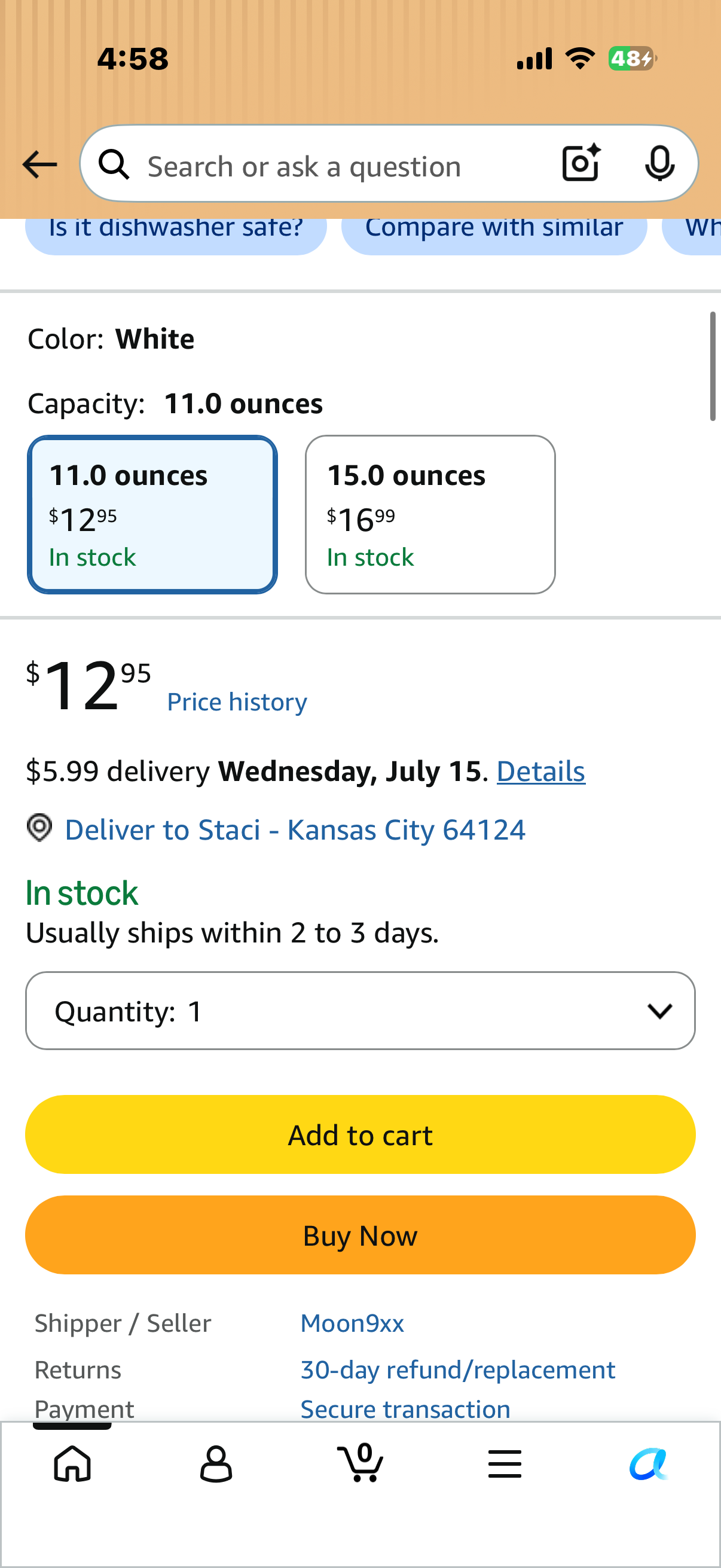Screen dimensions: 721x1568
Task: Click the Add to cart button
Action: point(360,1134)
